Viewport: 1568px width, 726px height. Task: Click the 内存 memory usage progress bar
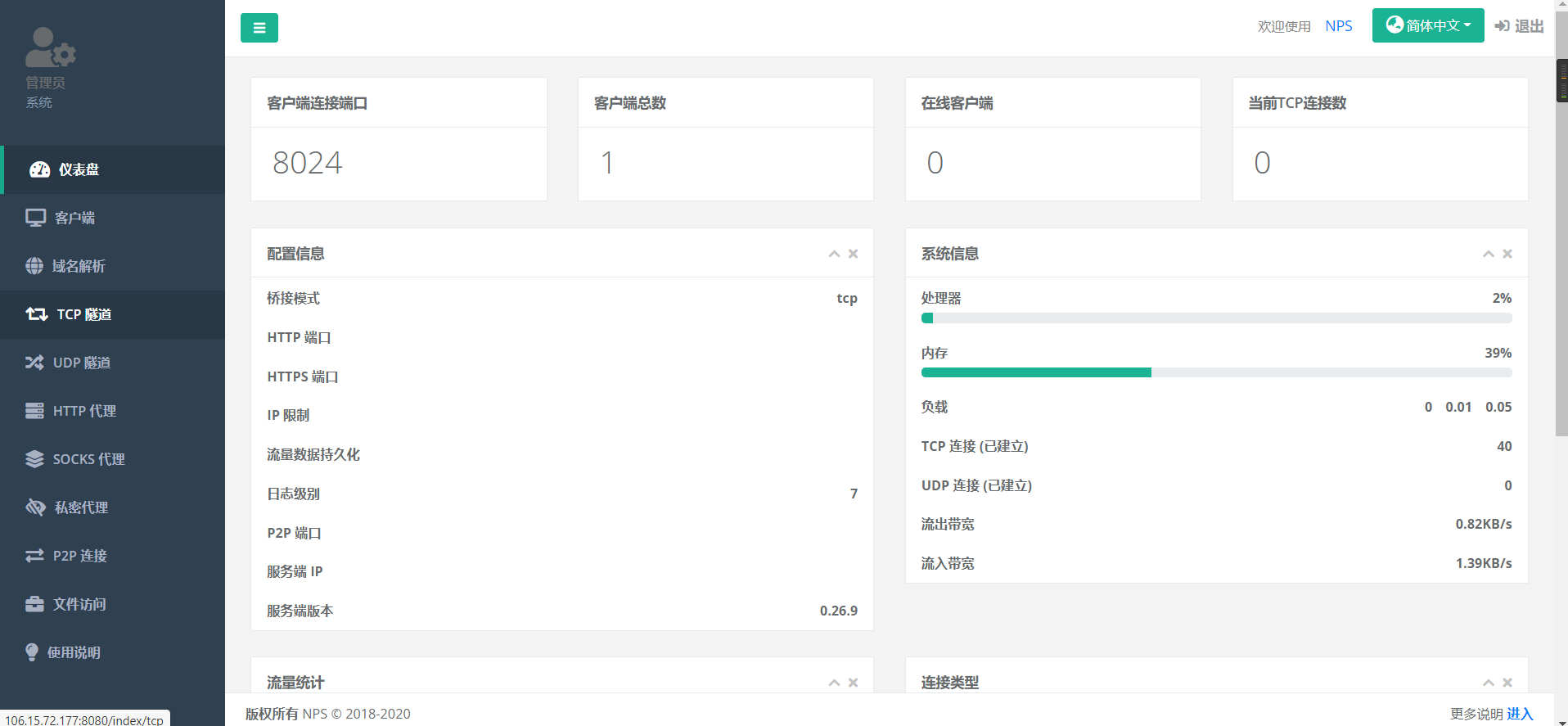[1216, 372]
